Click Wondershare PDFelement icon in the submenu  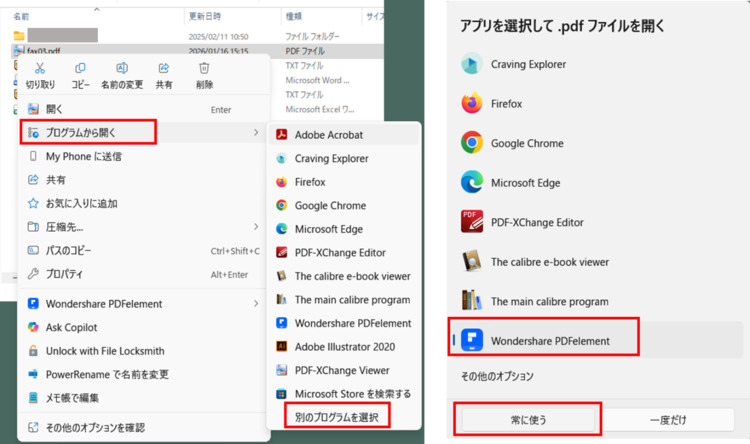point(282,323)
